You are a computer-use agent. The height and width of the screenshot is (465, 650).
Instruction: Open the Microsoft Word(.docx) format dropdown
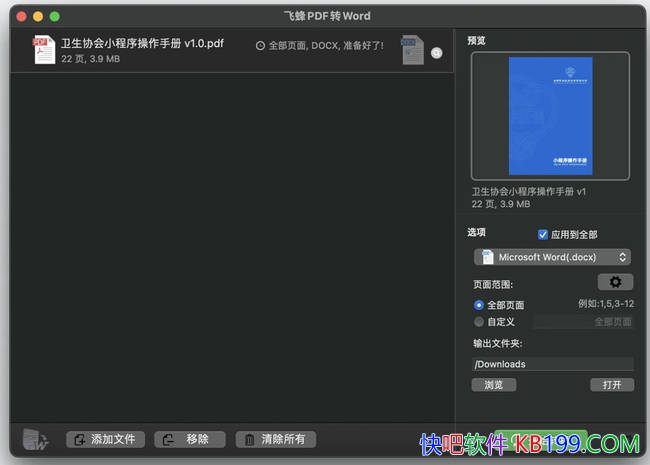[552, 258]
